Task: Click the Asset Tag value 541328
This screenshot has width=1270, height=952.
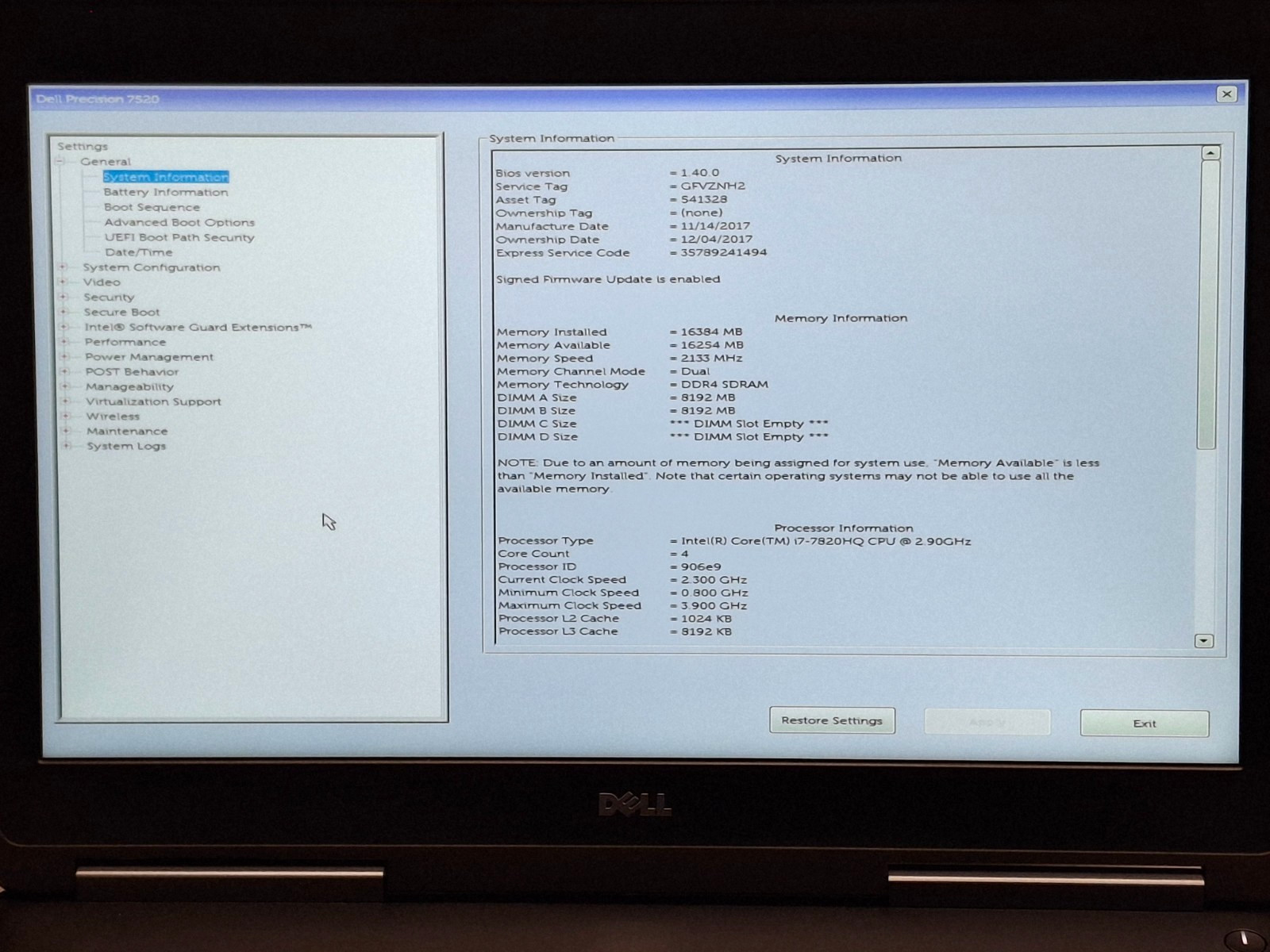Action: (703, 199)
